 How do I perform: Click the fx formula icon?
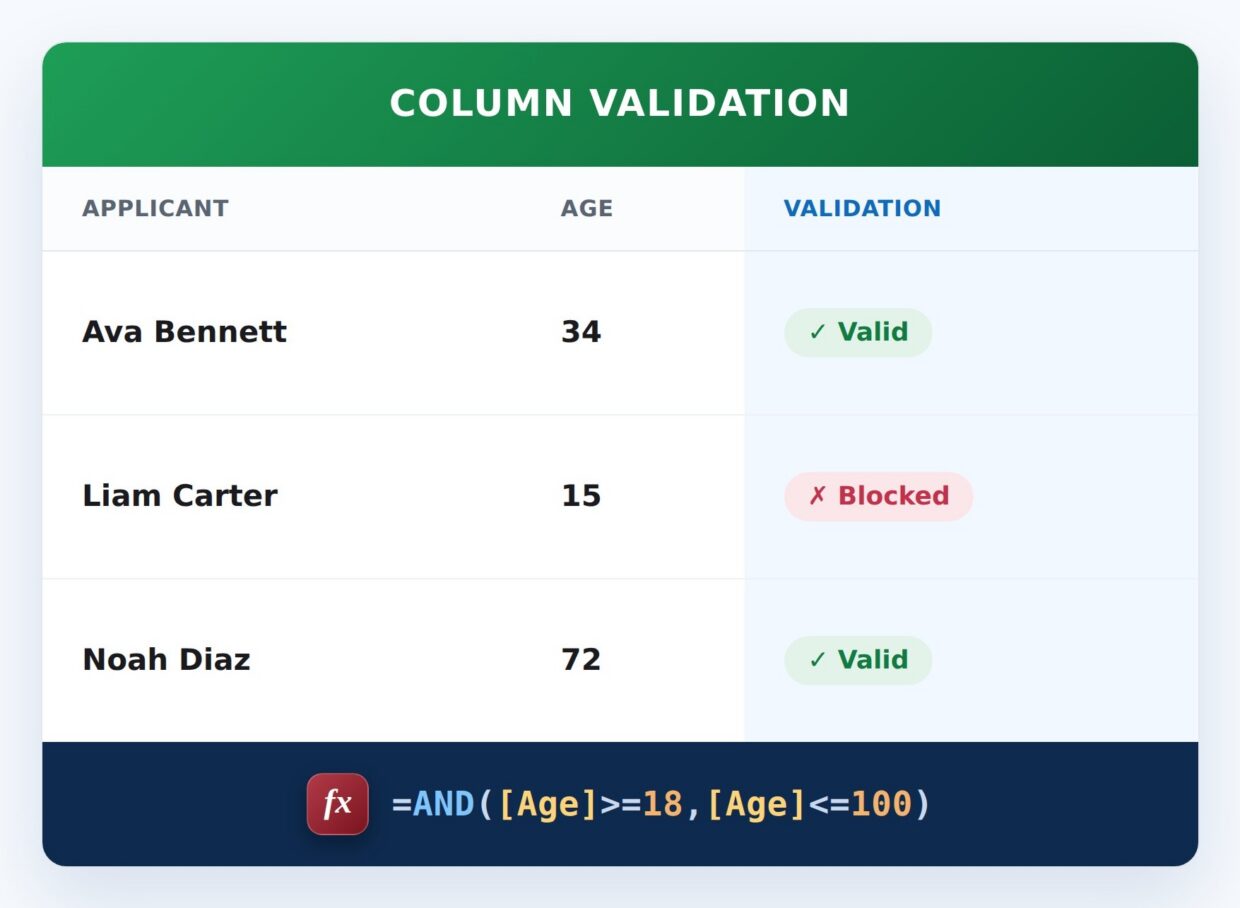[338, 804]
